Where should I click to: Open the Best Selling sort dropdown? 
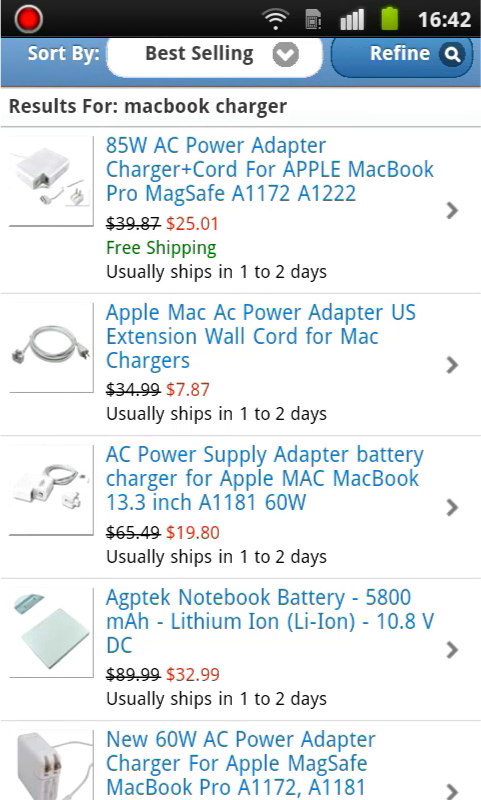pos(215,55)
